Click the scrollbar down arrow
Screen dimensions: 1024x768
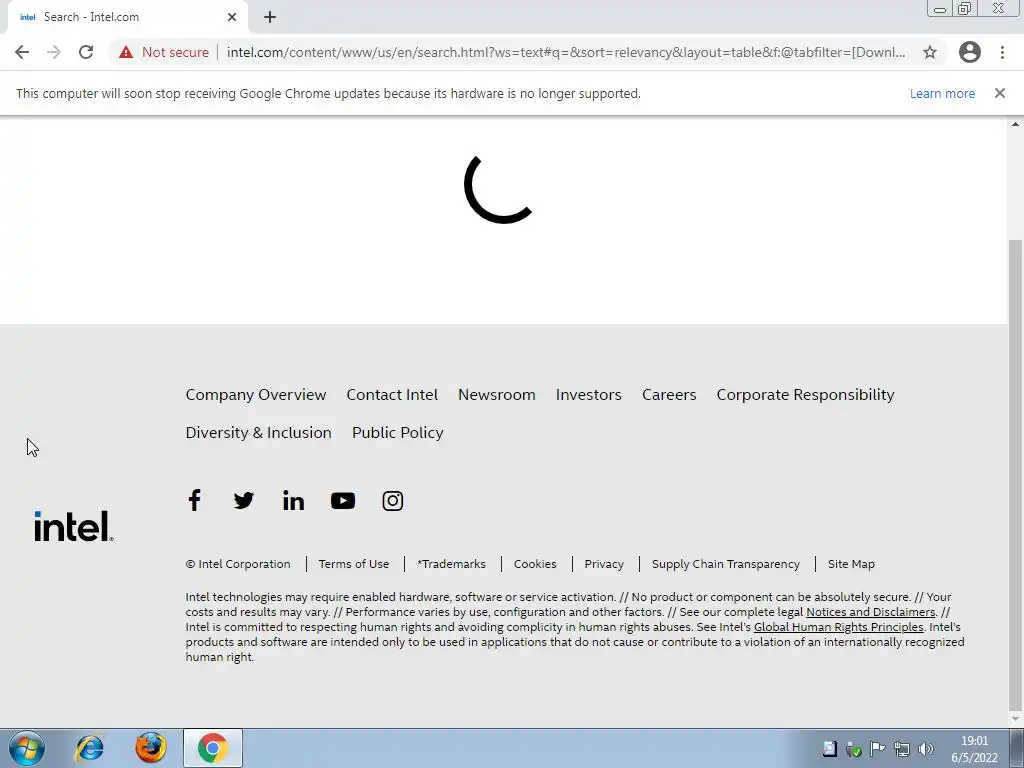[x=1015, y=719]
